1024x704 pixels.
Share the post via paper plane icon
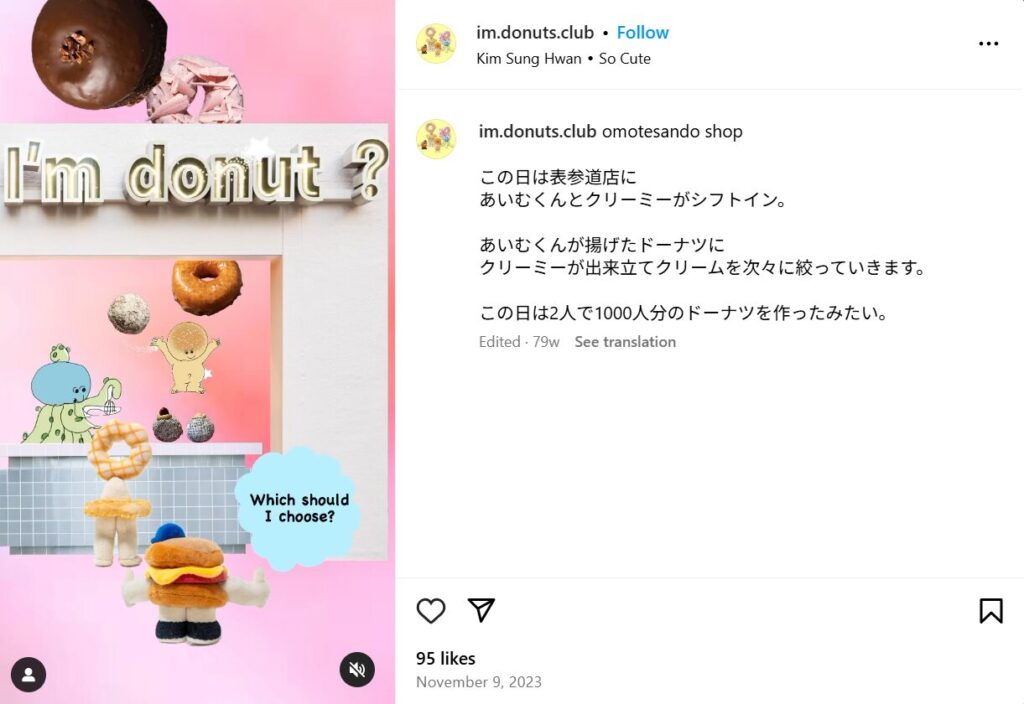tap(481, 610)
